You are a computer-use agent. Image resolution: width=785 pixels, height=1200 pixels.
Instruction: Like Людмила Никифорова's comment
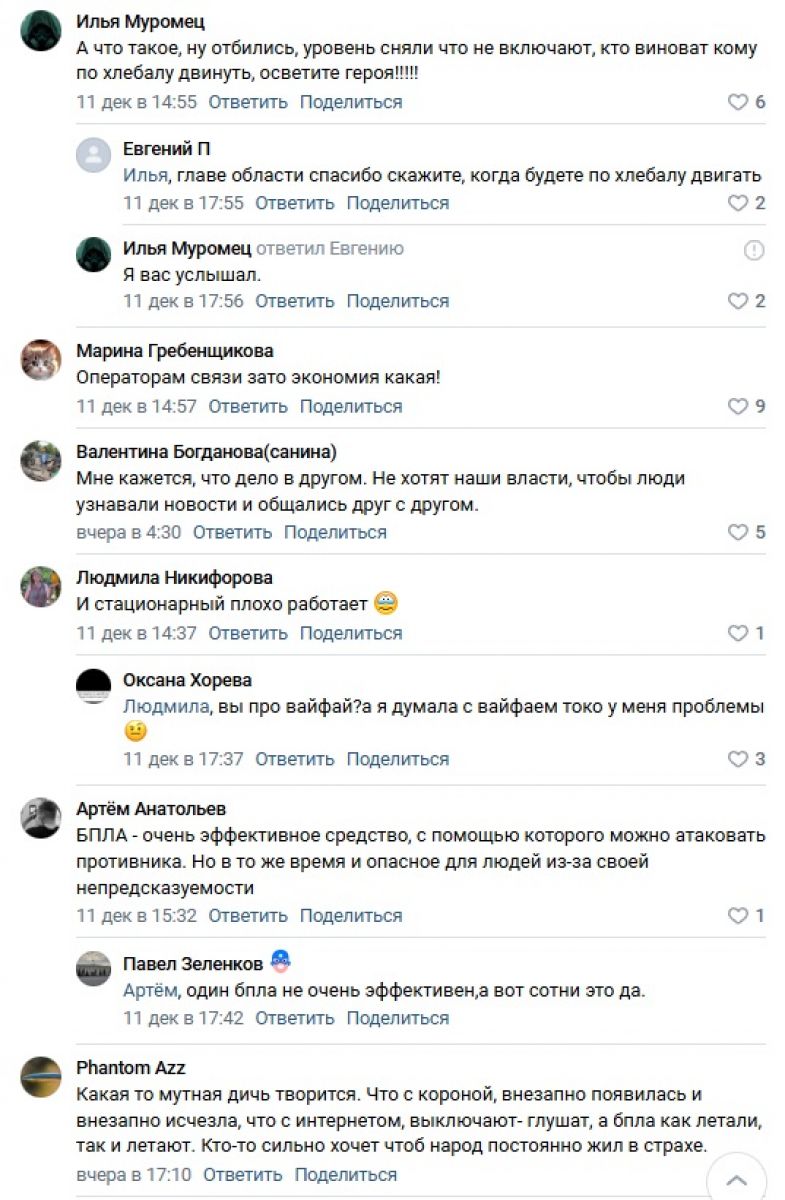click(x=738, y=633)
